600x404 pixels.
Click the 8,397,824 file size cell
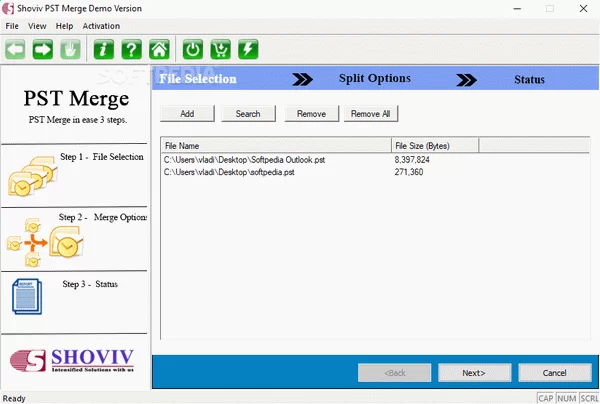(x=412, y=160)
